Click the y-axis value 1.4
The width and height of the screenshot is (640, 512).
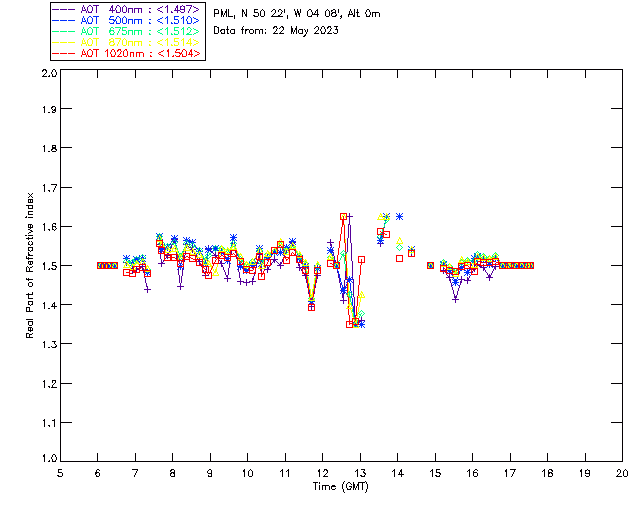[49, 305]
